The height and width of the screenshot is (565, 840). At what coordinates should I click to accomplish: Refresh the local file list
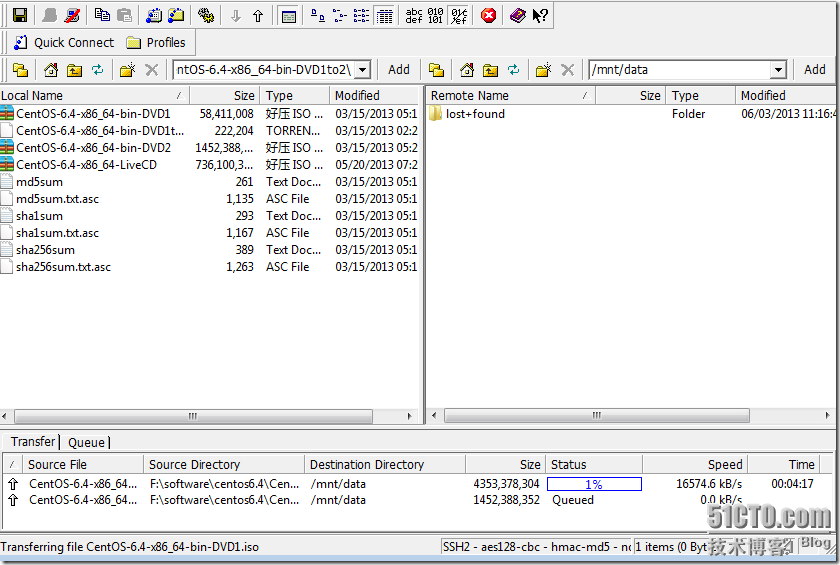click(x=97, y=70)
